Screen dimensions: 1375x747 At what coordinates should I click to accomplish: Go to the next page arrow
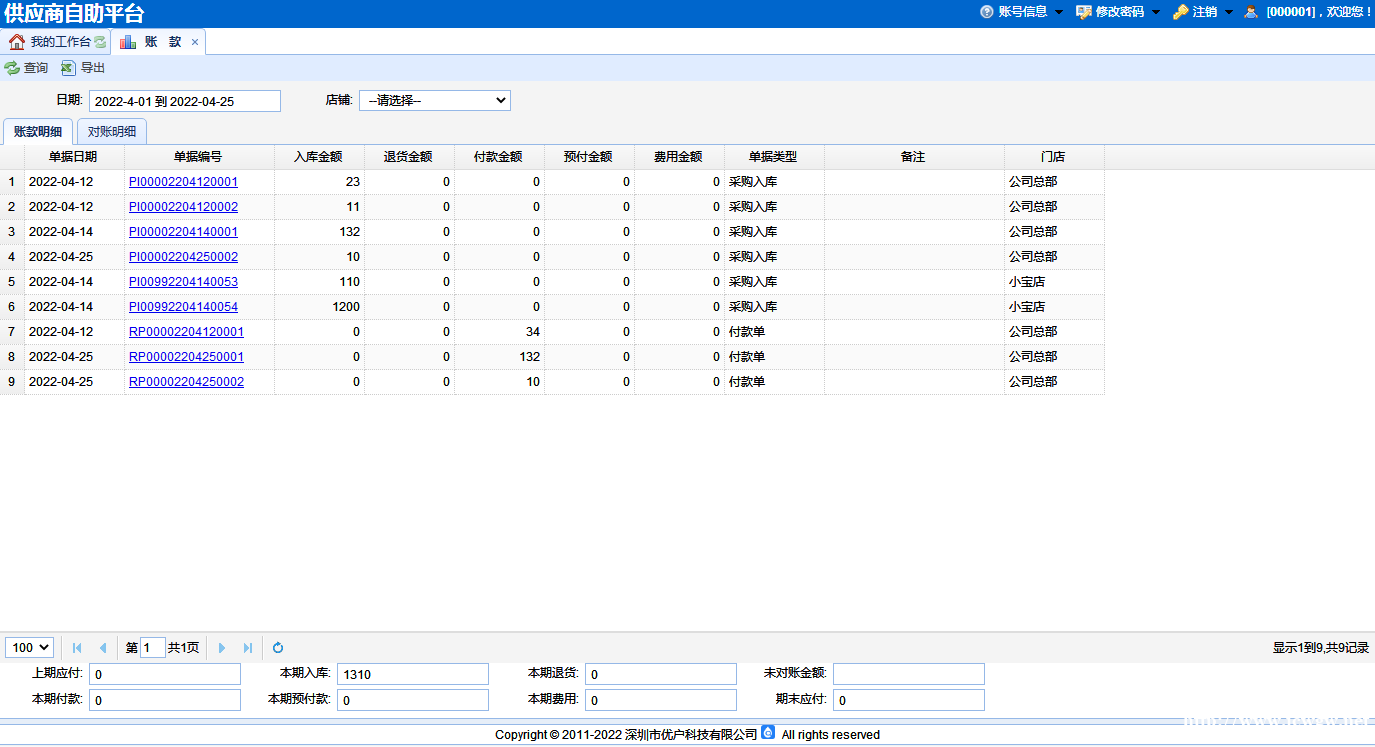coord(222,648)
